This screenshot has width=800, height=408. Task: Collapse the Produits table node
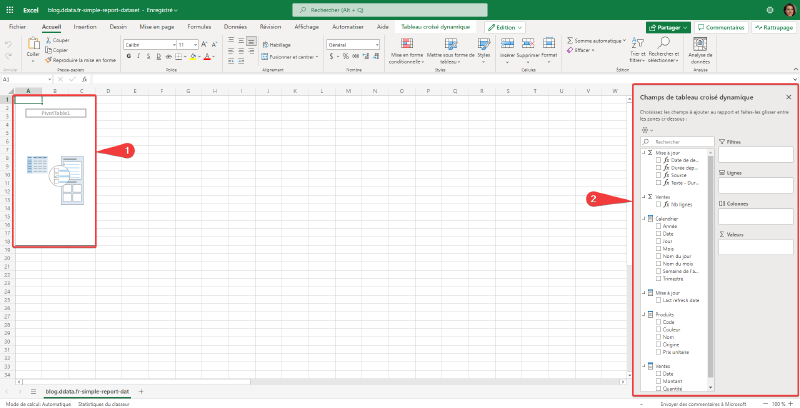644,315
